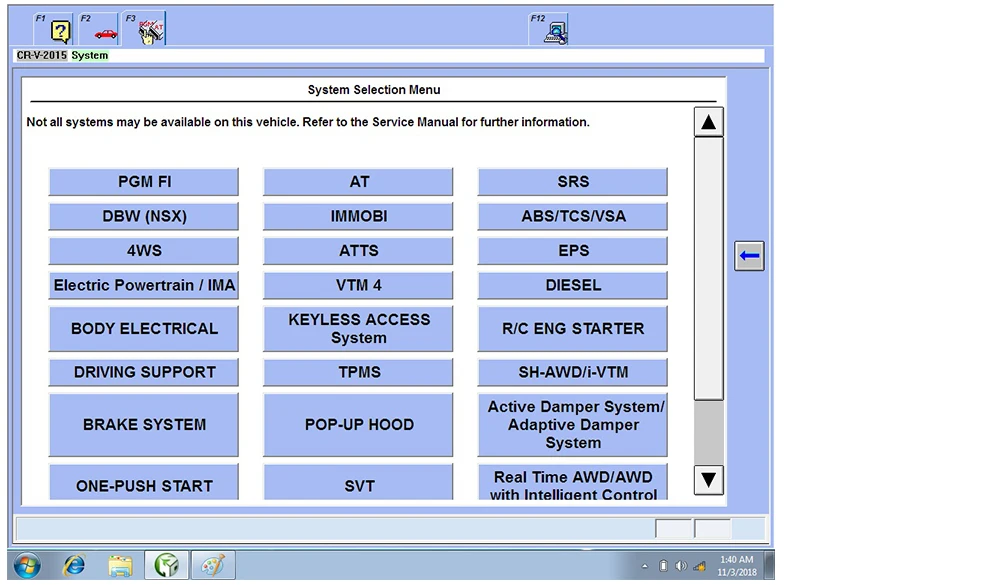
Task: Open KEYLESS ACCESS System
Action: (358, 329)
